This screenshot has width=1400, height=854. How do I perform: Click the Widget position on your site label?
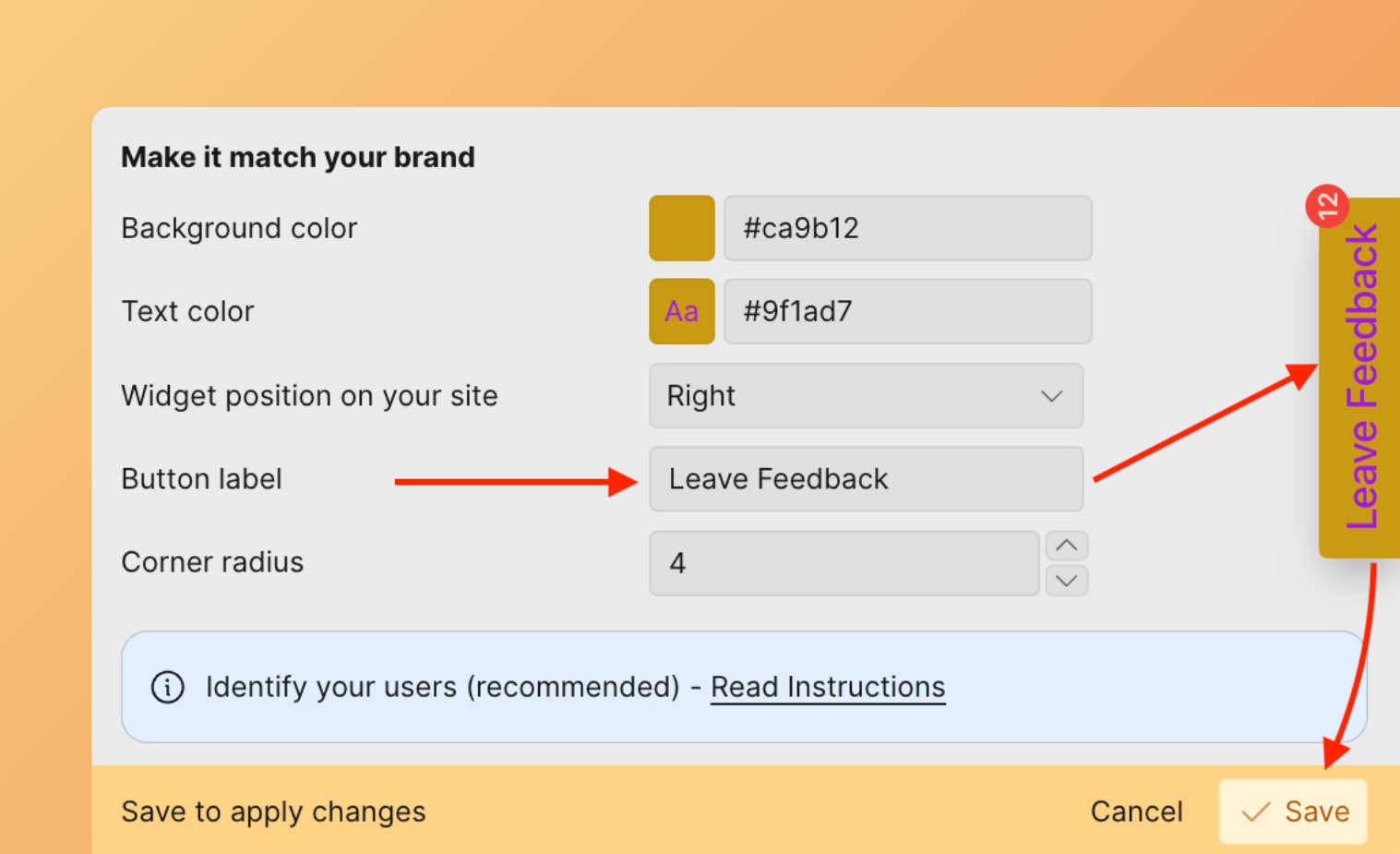(309, 396)
